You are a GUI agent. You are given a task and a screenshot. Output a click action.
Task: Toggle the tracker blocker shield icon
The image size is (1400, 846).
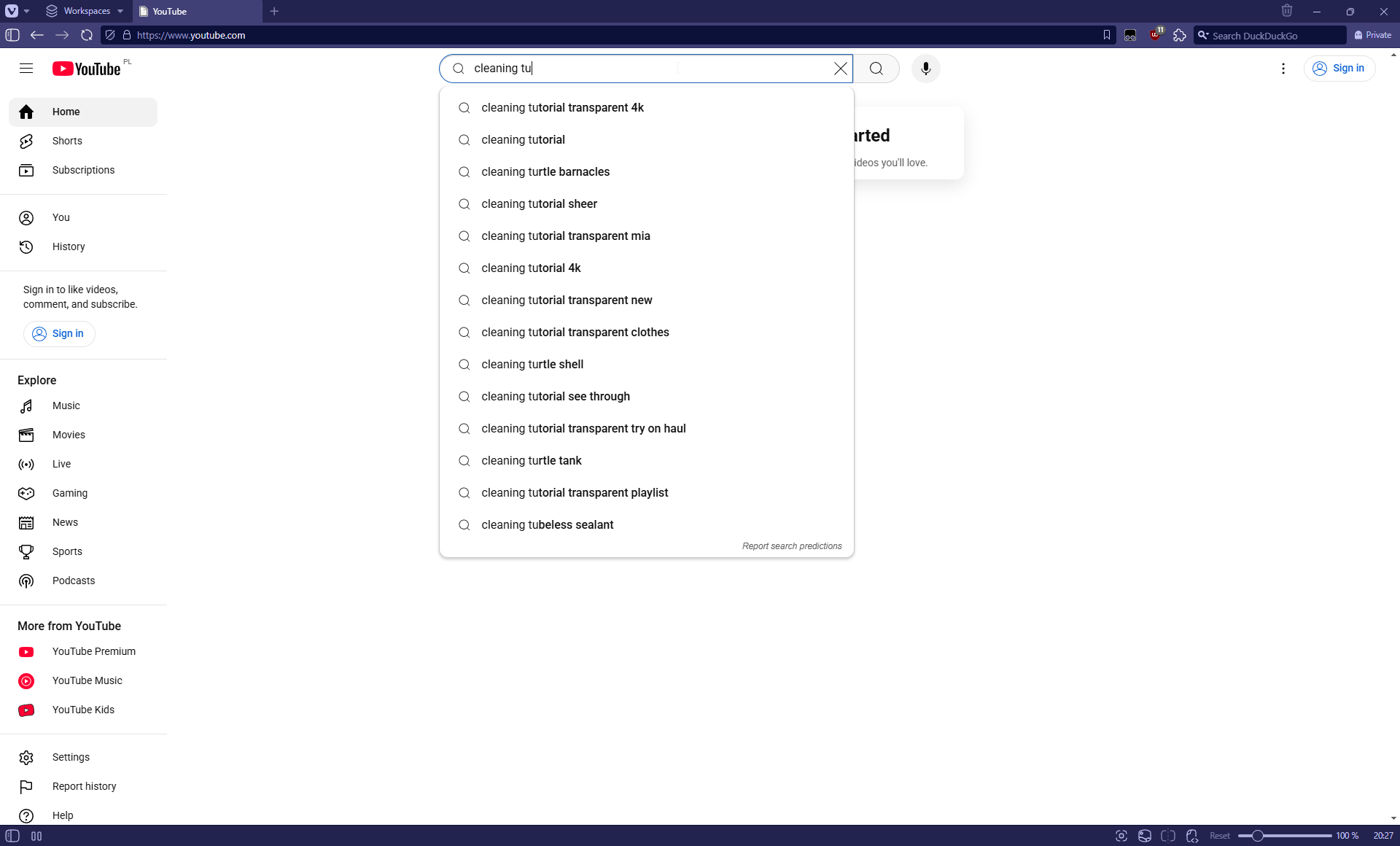110,35
